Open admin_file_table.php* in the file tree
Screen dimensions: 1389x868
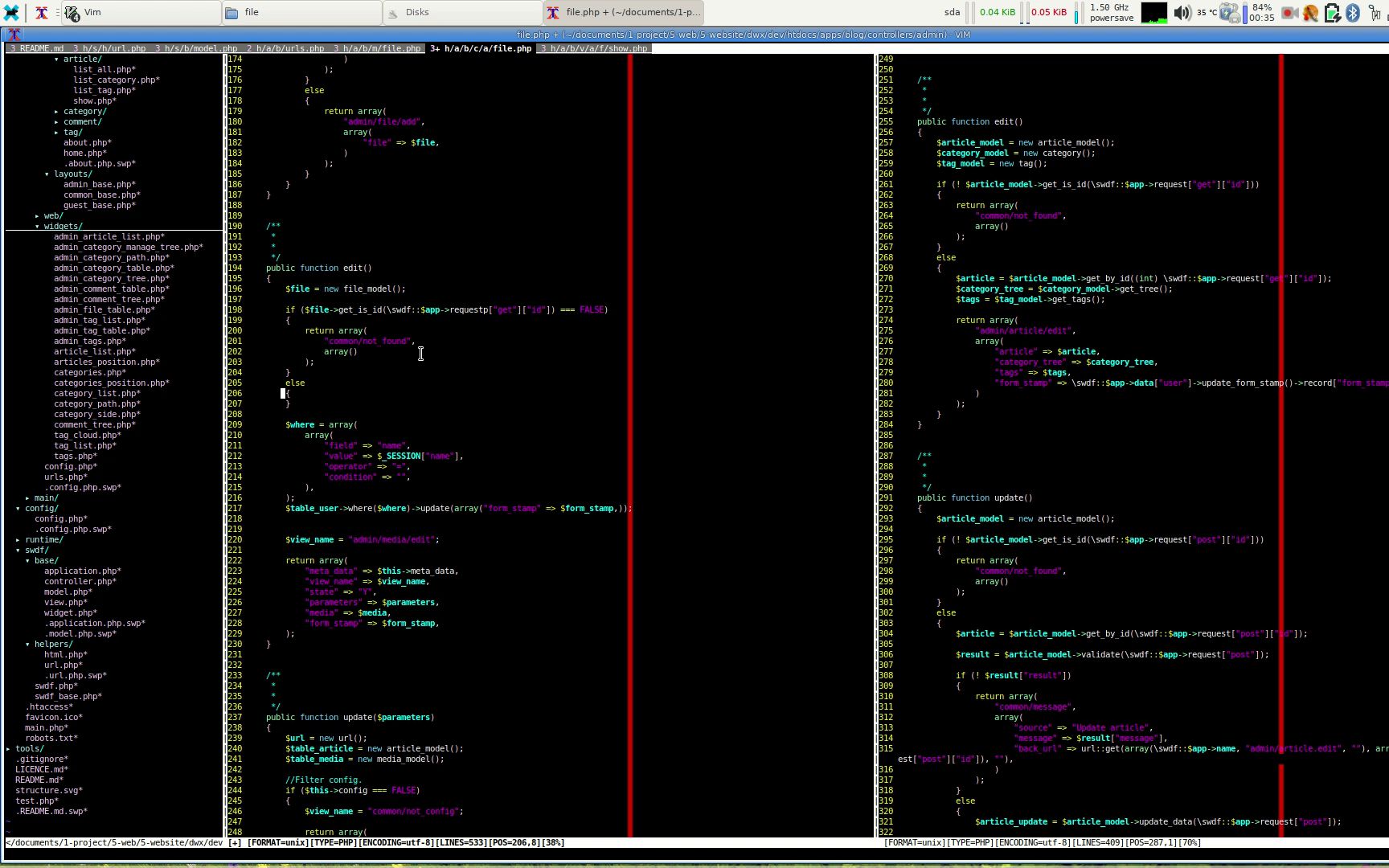[x=104, y=309]
